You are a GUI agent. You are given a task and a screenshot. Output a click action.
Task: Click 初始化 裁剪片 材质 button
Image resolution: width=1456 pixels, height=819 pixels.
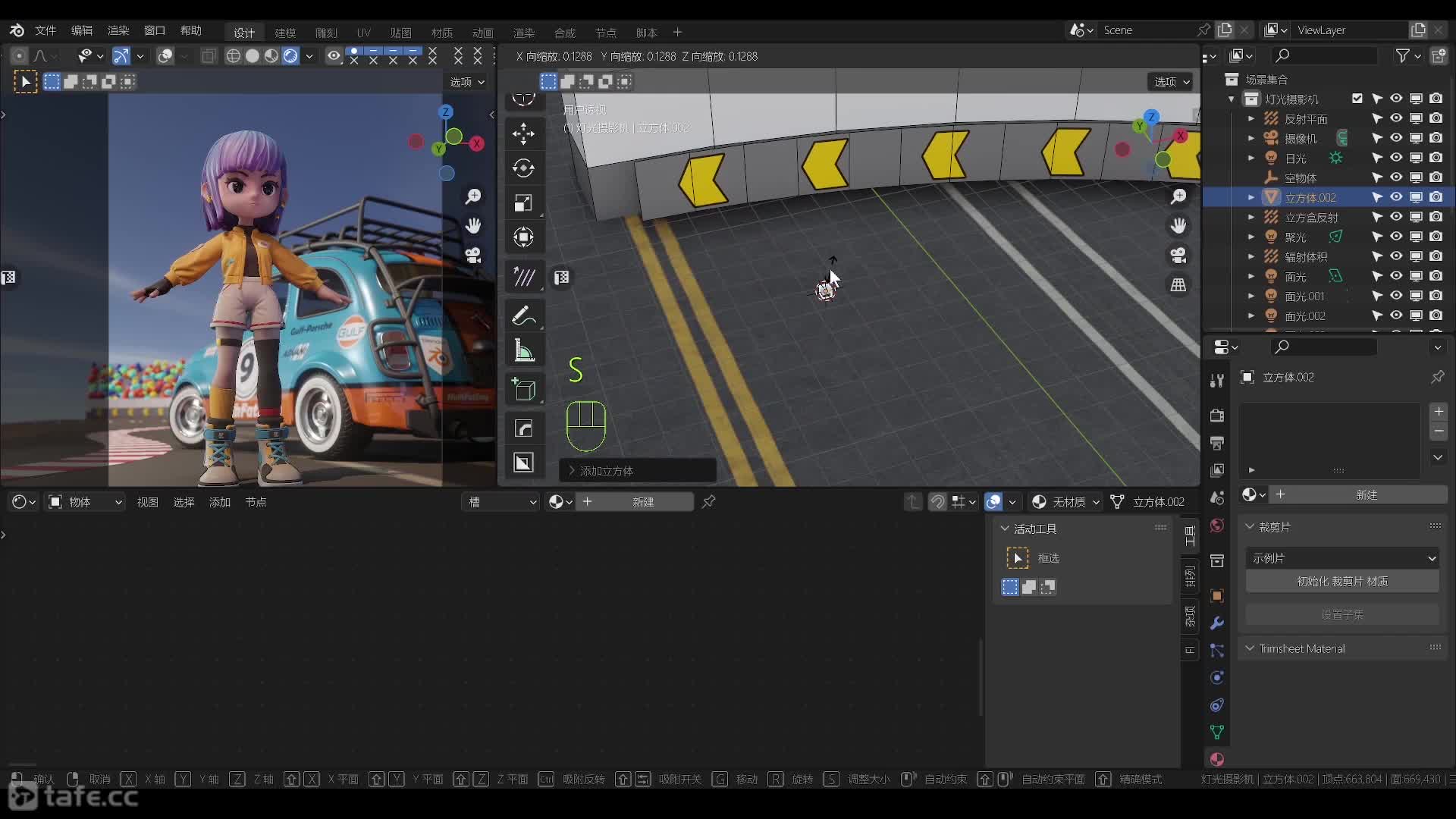(x=1342, y=581)
